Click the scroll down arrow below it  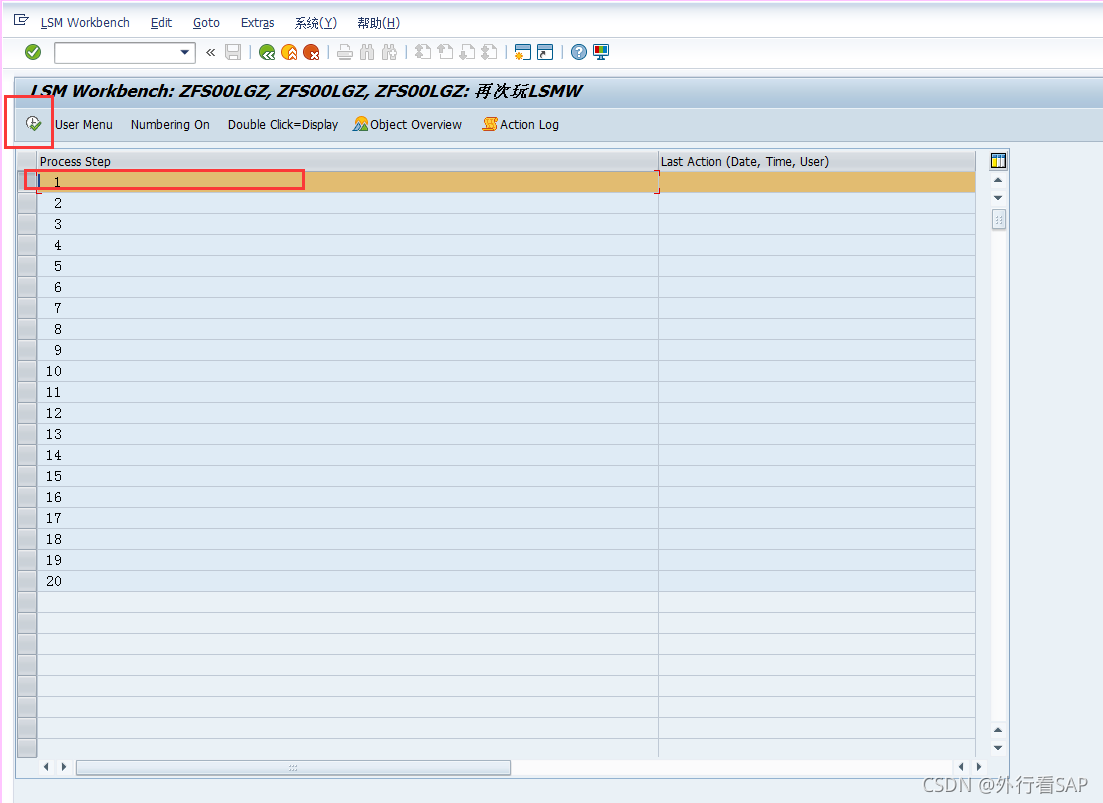click(997, 198)
